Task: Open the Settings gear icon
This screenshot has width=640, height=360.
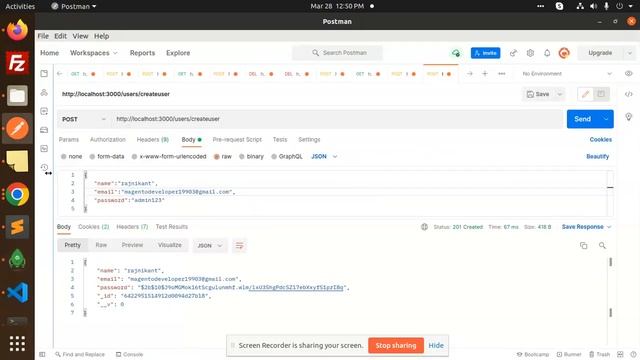Action: 530,53
